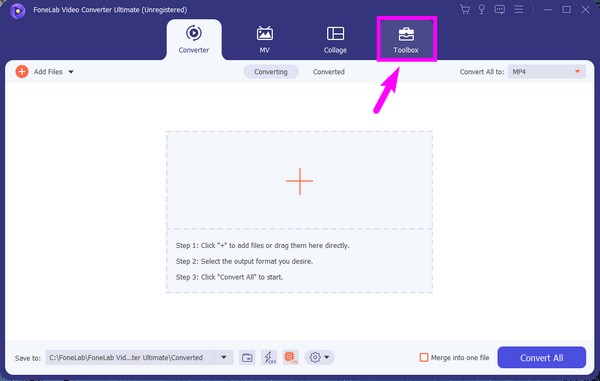This screenshot has height=381, width=600.
Task: Show the Converted list
Action: click(x=329, y=72)
